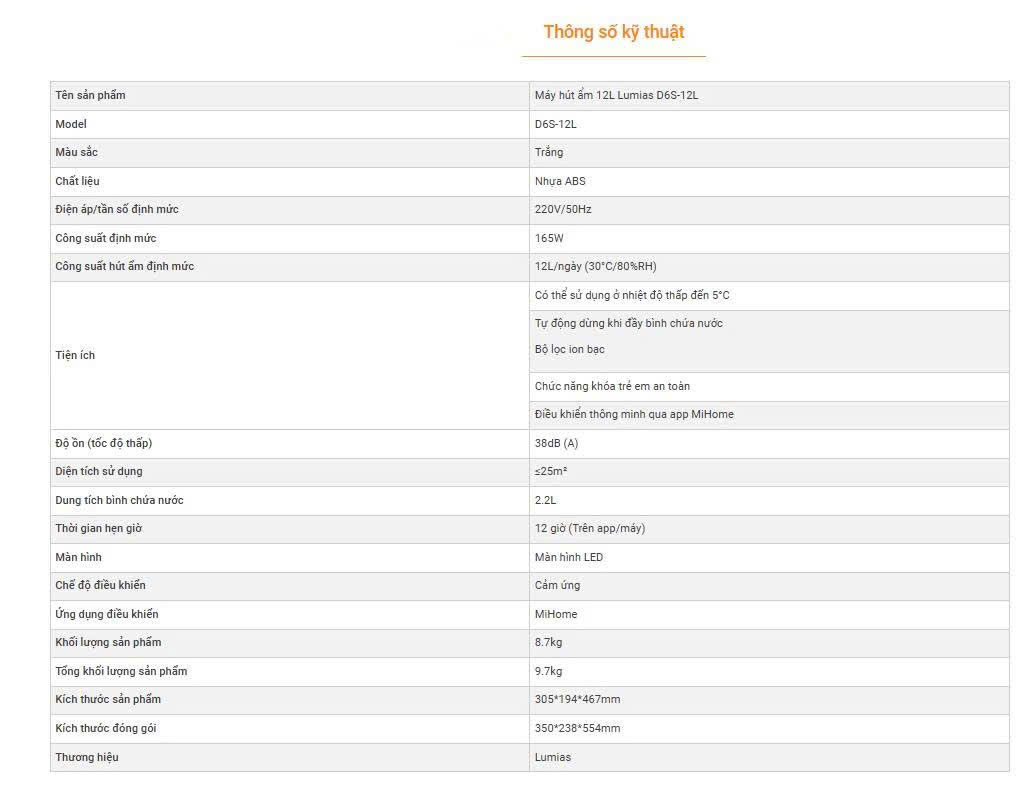Image resolution: width=1032 pixels, height=789 pixels.
Task: Click the 350*238*554mm packaging dimensions
Action: click(x=577, y=729)
